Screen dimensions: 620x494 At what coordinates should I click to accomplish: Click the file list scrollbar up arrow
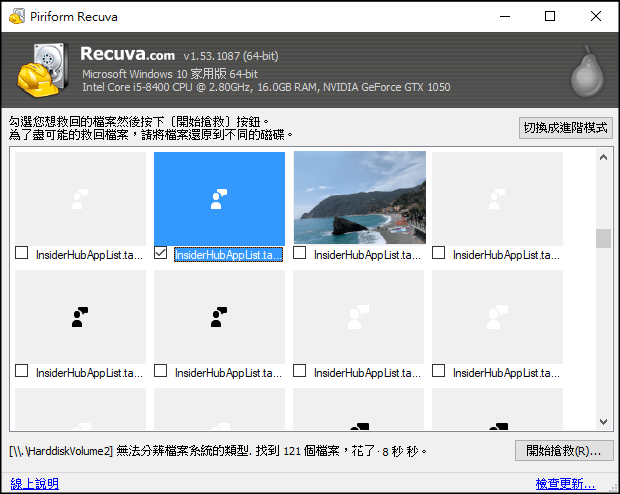tap(603, 157)
